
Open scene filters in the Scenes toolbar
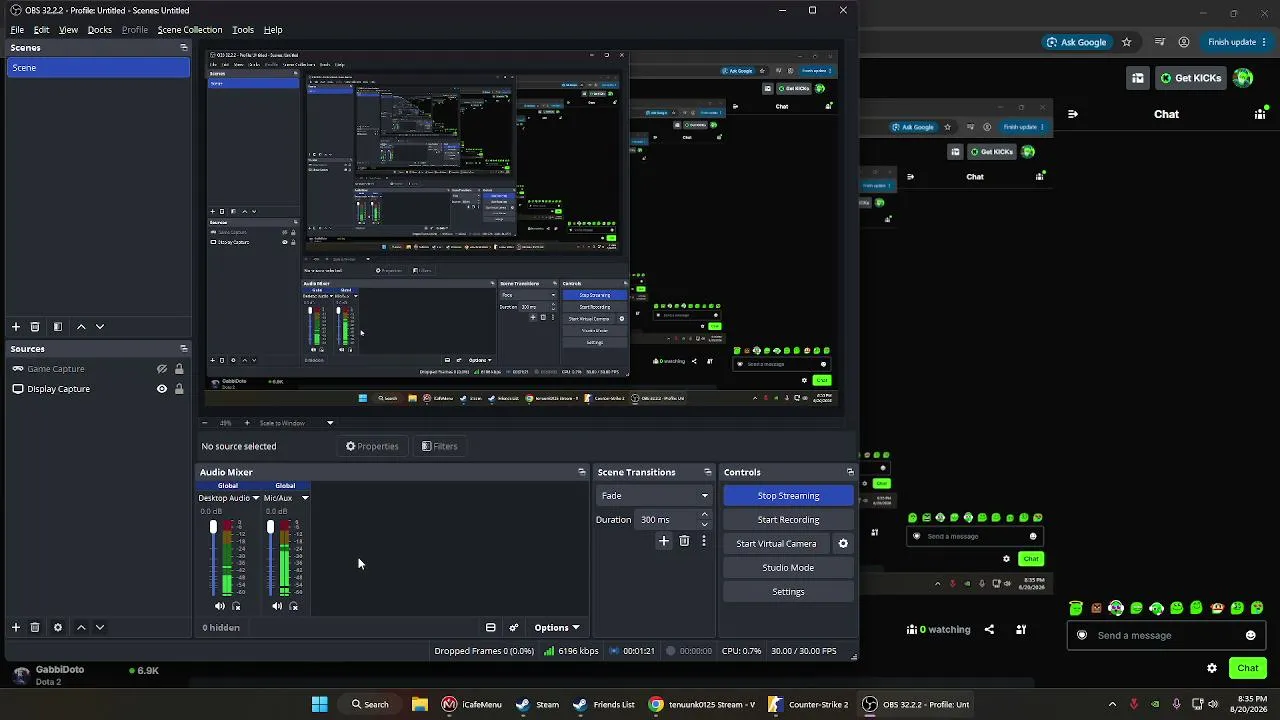58,327
